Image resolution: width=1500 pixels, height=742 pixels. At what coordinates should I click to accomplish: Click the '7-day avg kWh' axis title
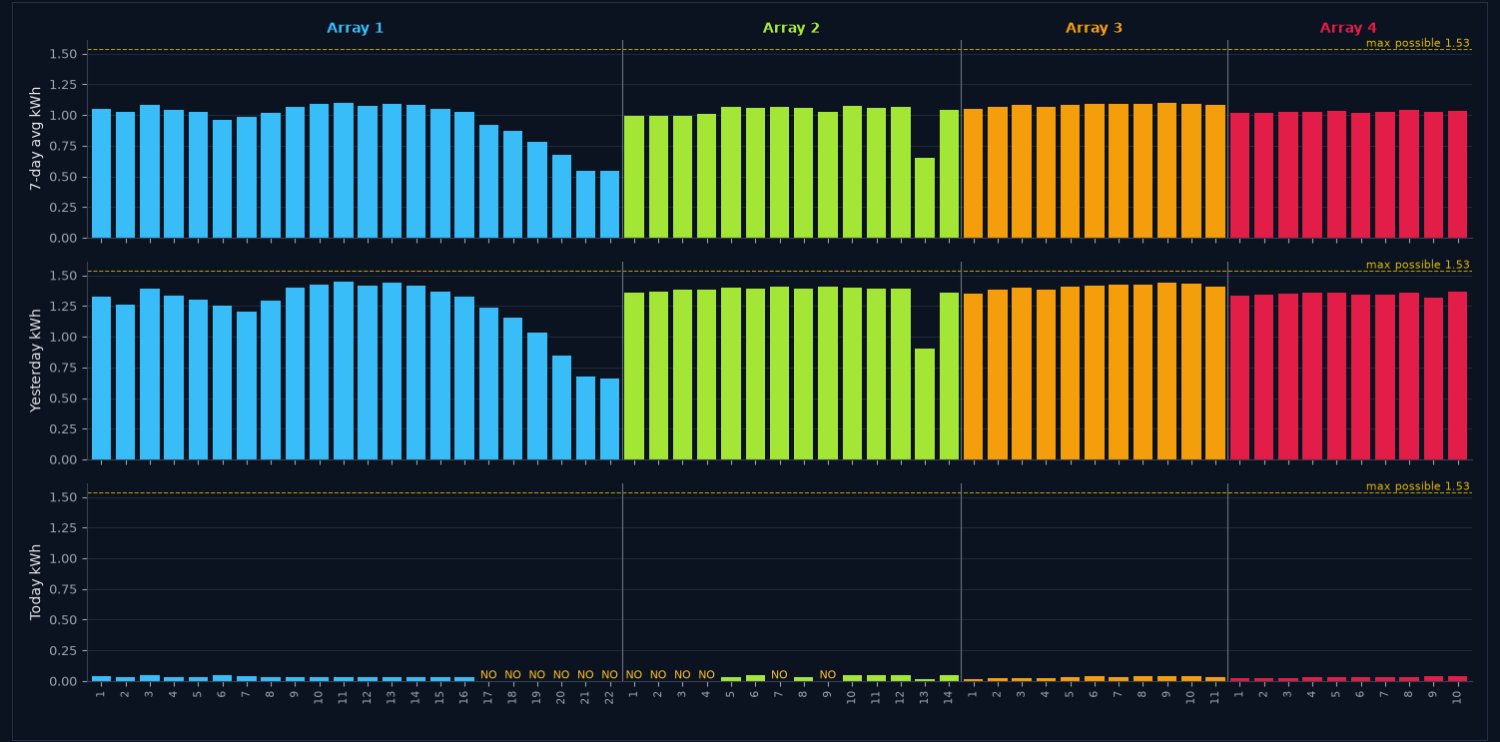[x=36, y=138]
